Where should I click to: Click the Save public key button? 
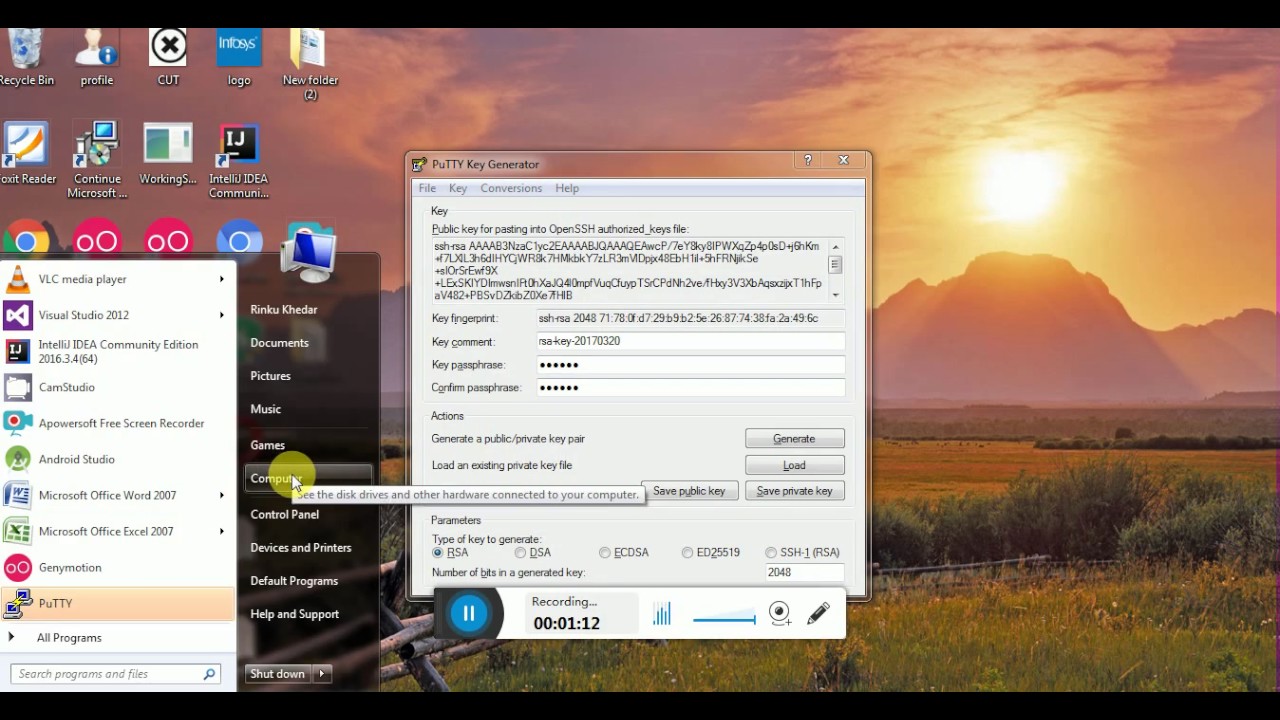(x=689, y=491)
